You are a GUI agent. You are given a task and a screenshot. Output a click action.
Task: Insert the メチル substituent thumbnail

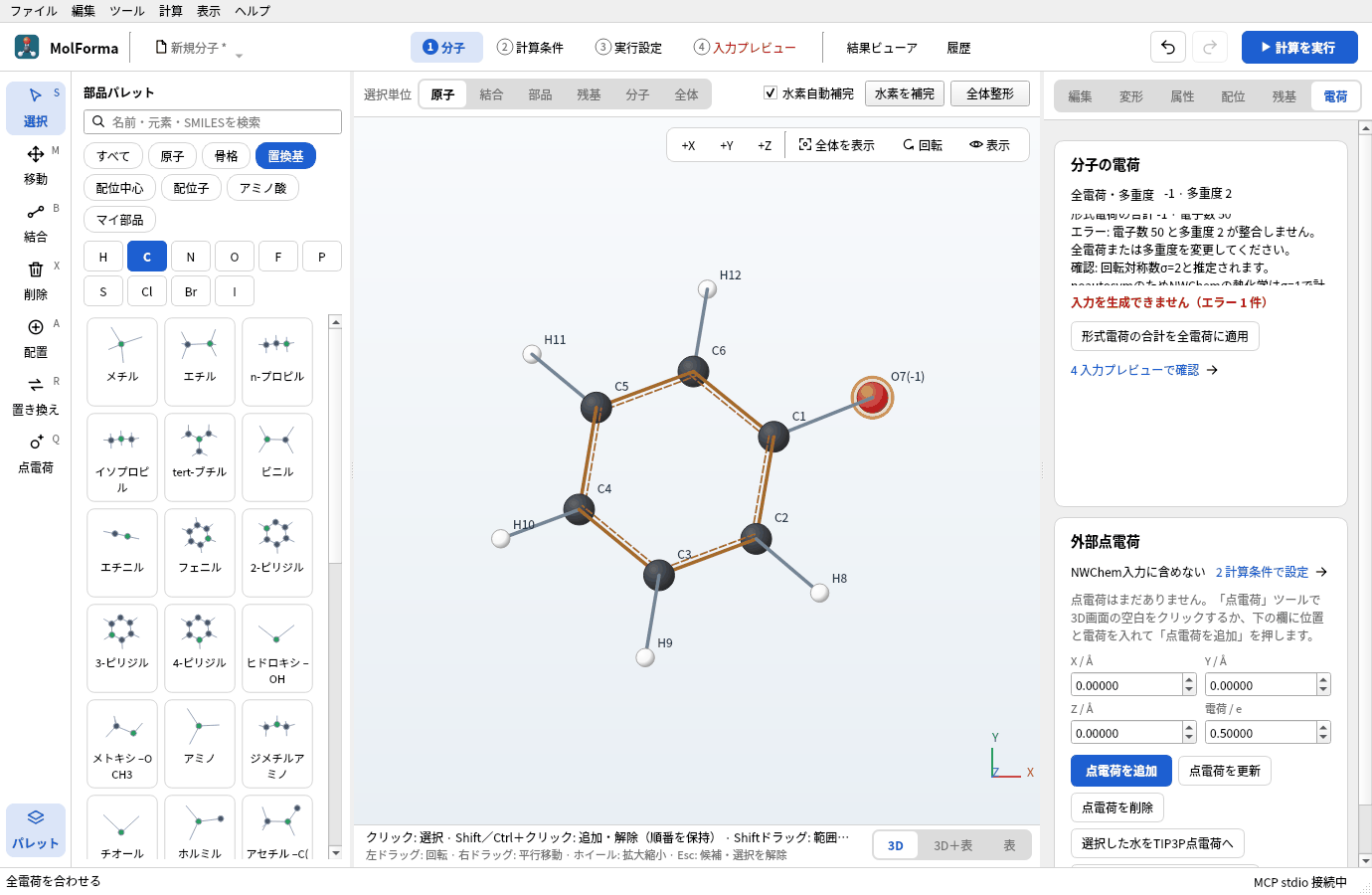click(122, 361)
